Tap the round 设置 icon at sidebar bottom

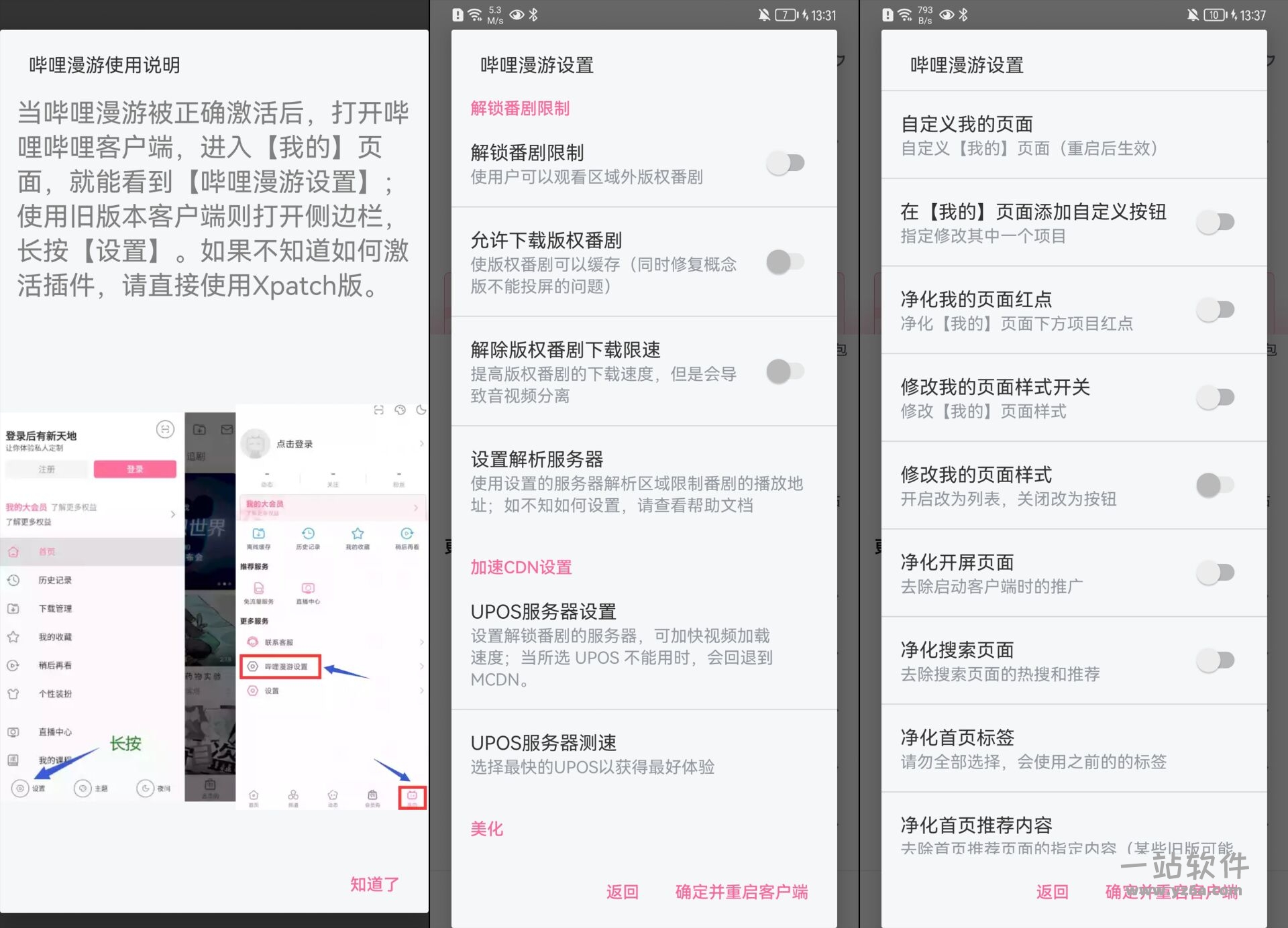coord(20,789)
